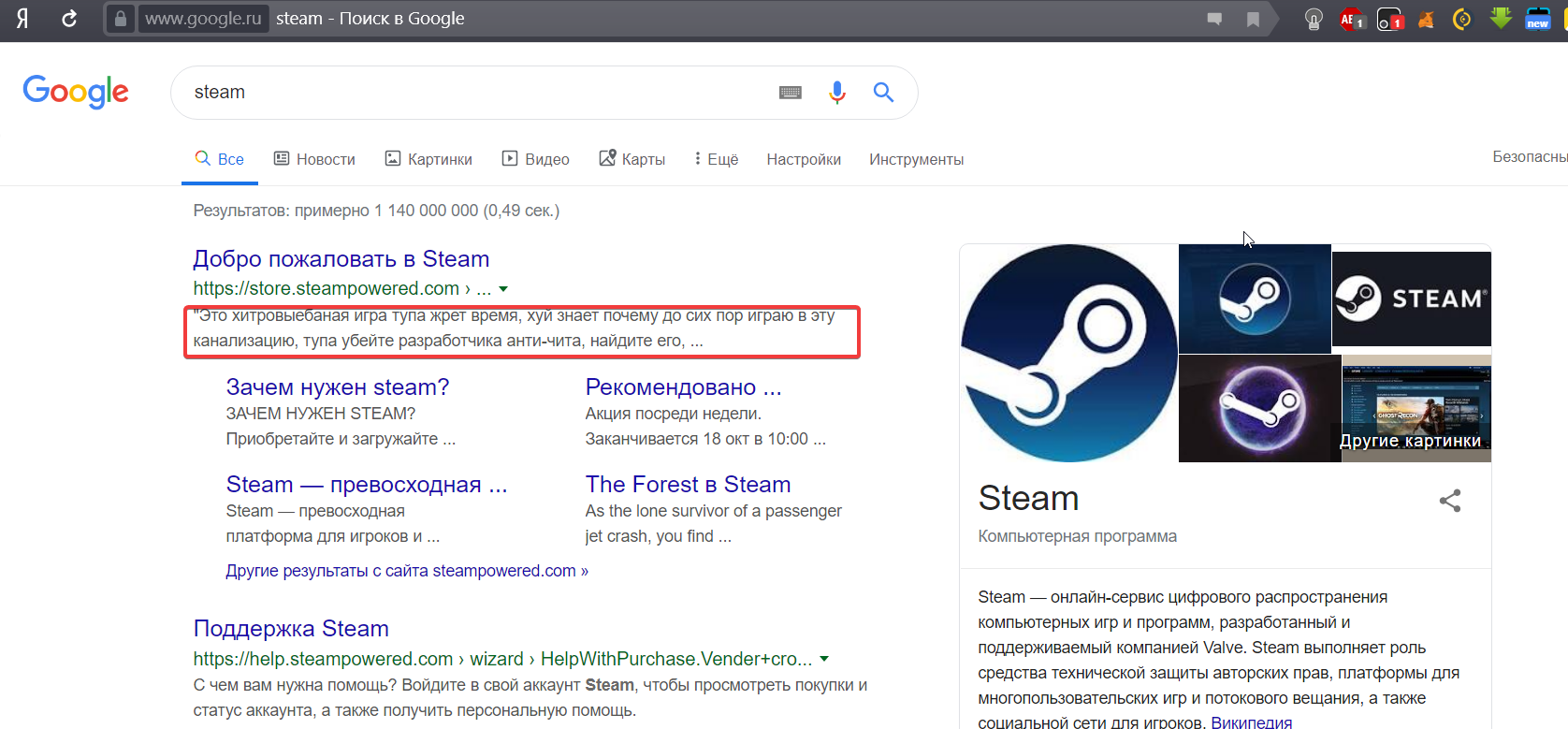Select the Все results tab
Viewport: 1568px width, 729px height.
(x=219, y=159)
